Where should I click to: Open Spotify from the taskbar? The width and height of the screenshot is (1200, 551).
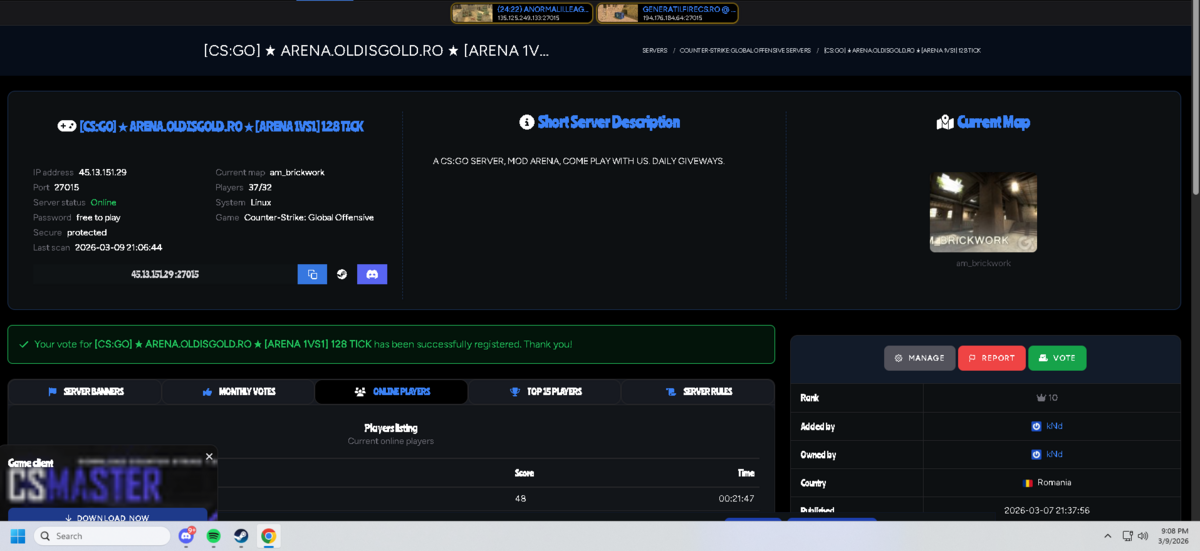[x=214, y=536]
